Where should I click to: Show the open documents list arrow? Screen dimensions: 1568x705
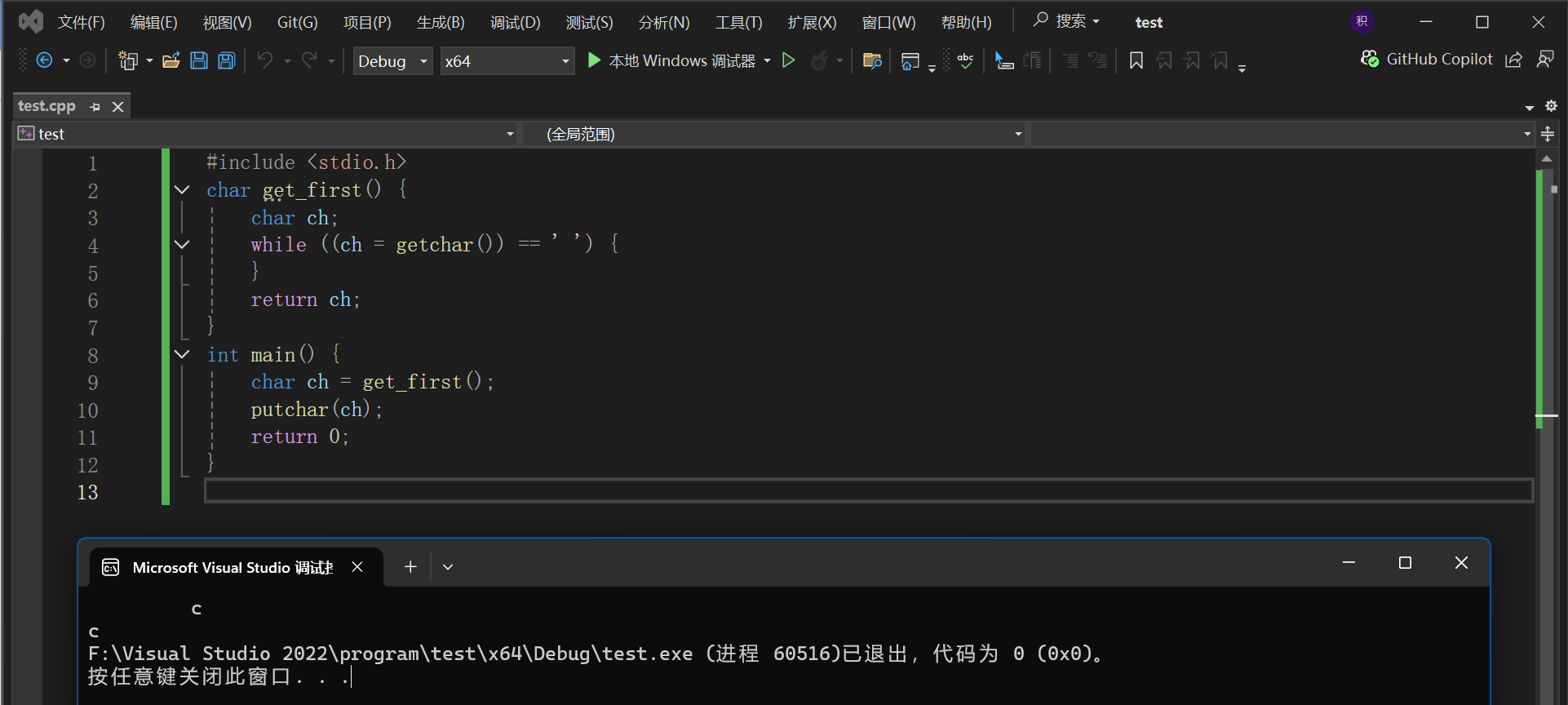click(x=1530, y=107)
